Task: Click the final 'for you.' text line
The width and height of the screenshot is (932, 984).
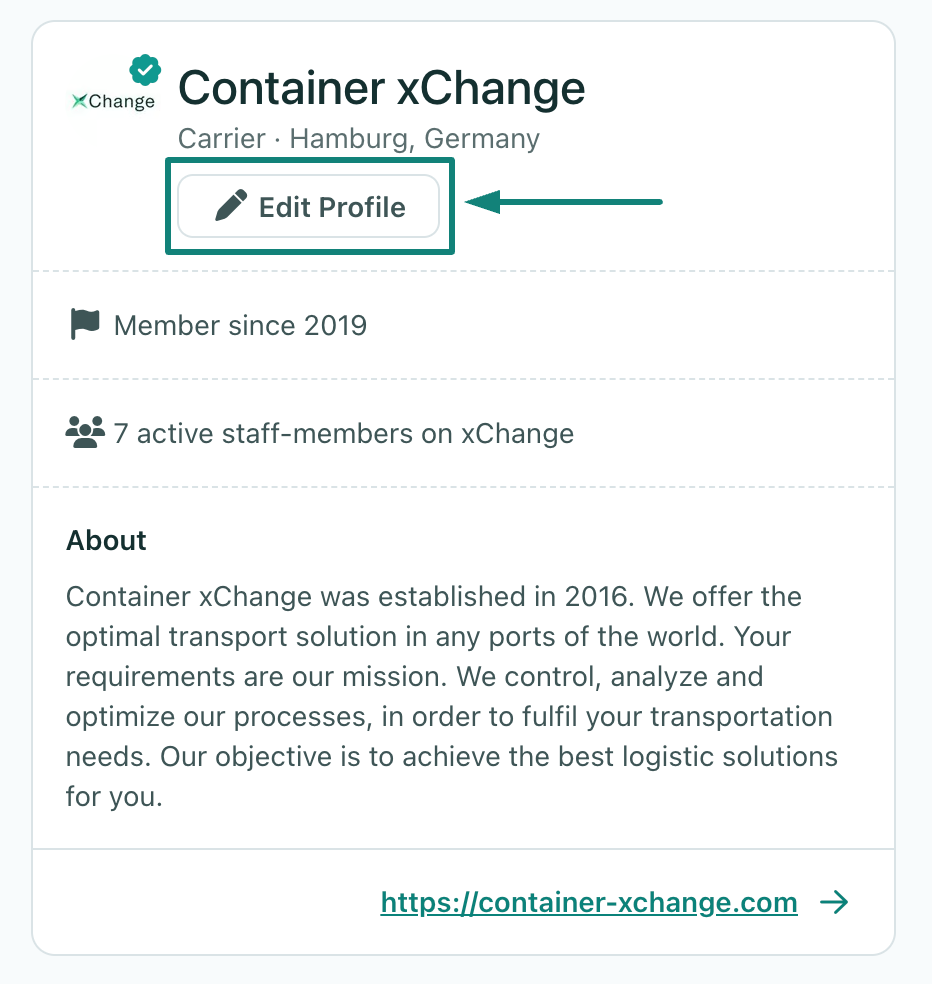Action: coord(113,797)
